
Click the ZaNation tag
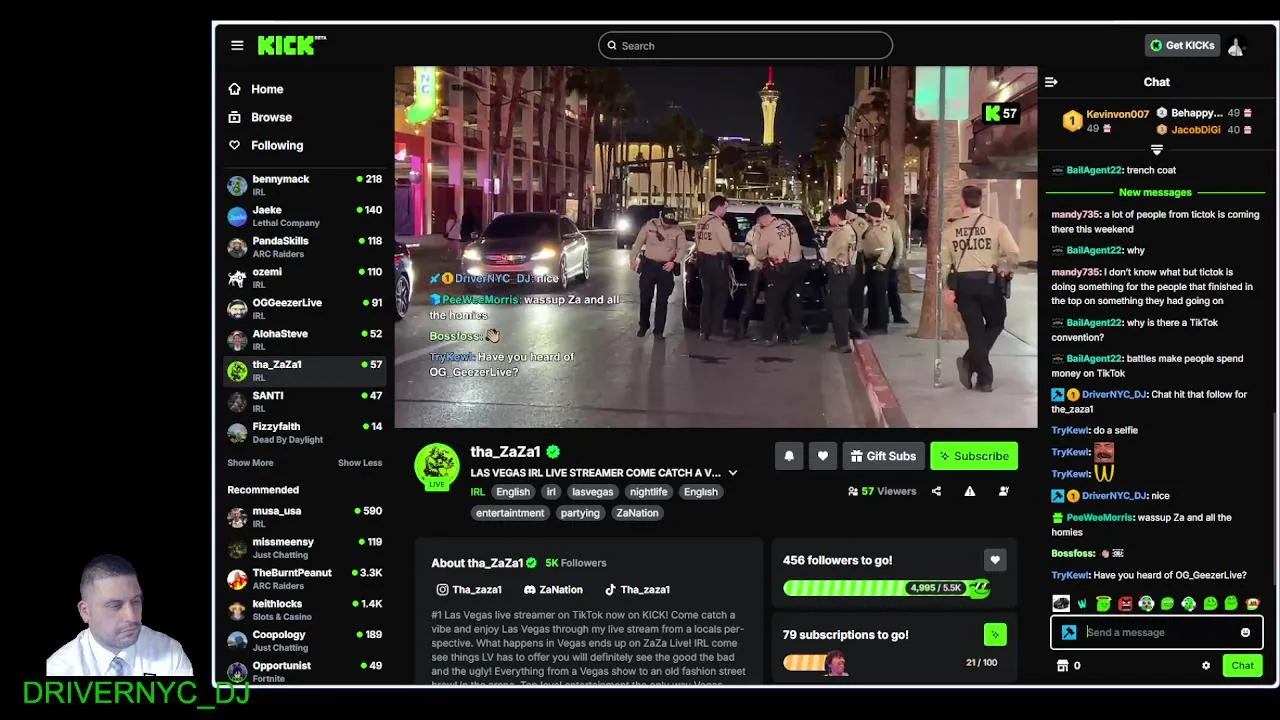[637, 513]
